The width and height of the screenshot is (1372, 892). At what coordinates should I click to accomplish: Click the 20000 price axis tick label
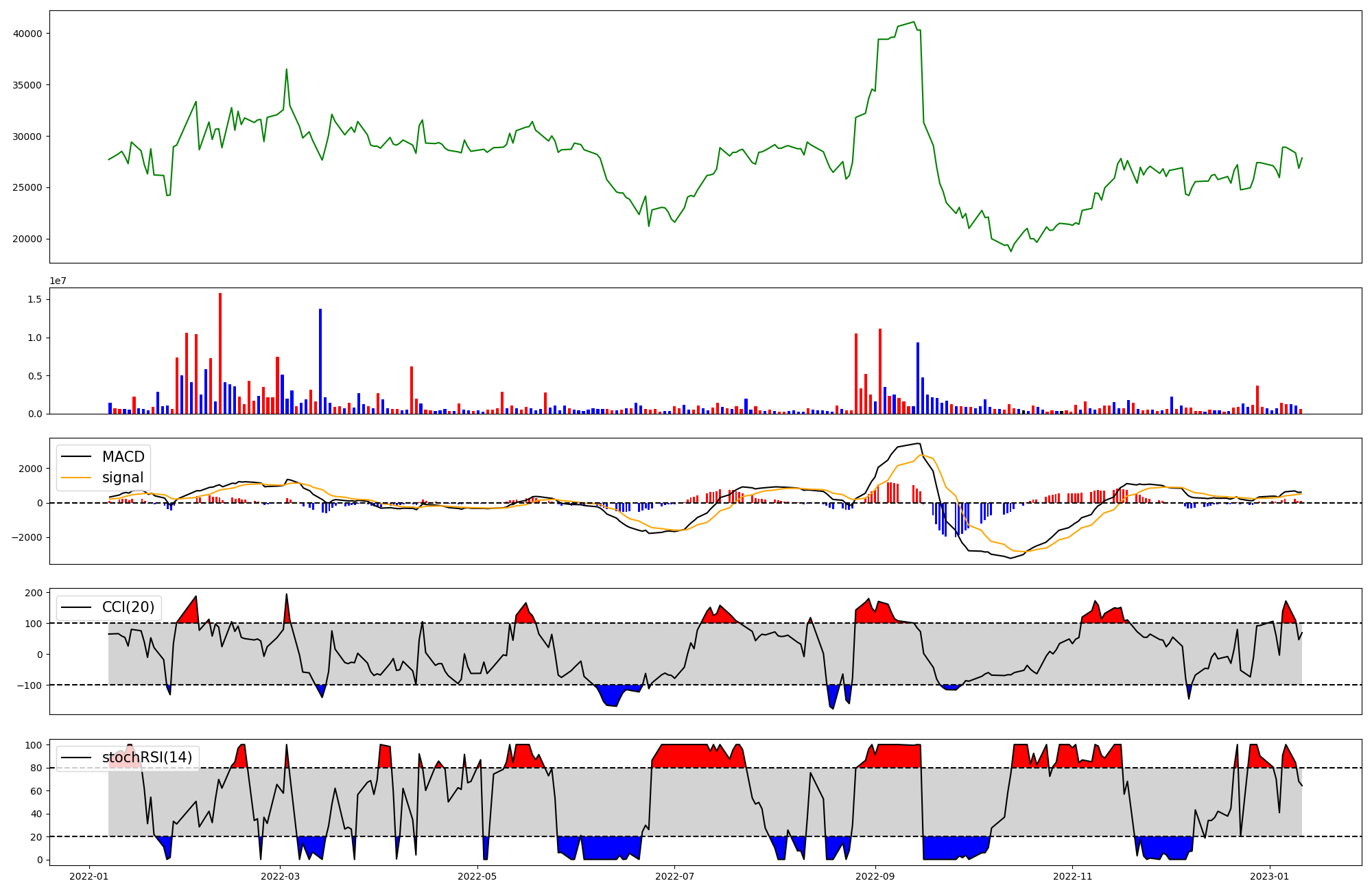point(27,239)
